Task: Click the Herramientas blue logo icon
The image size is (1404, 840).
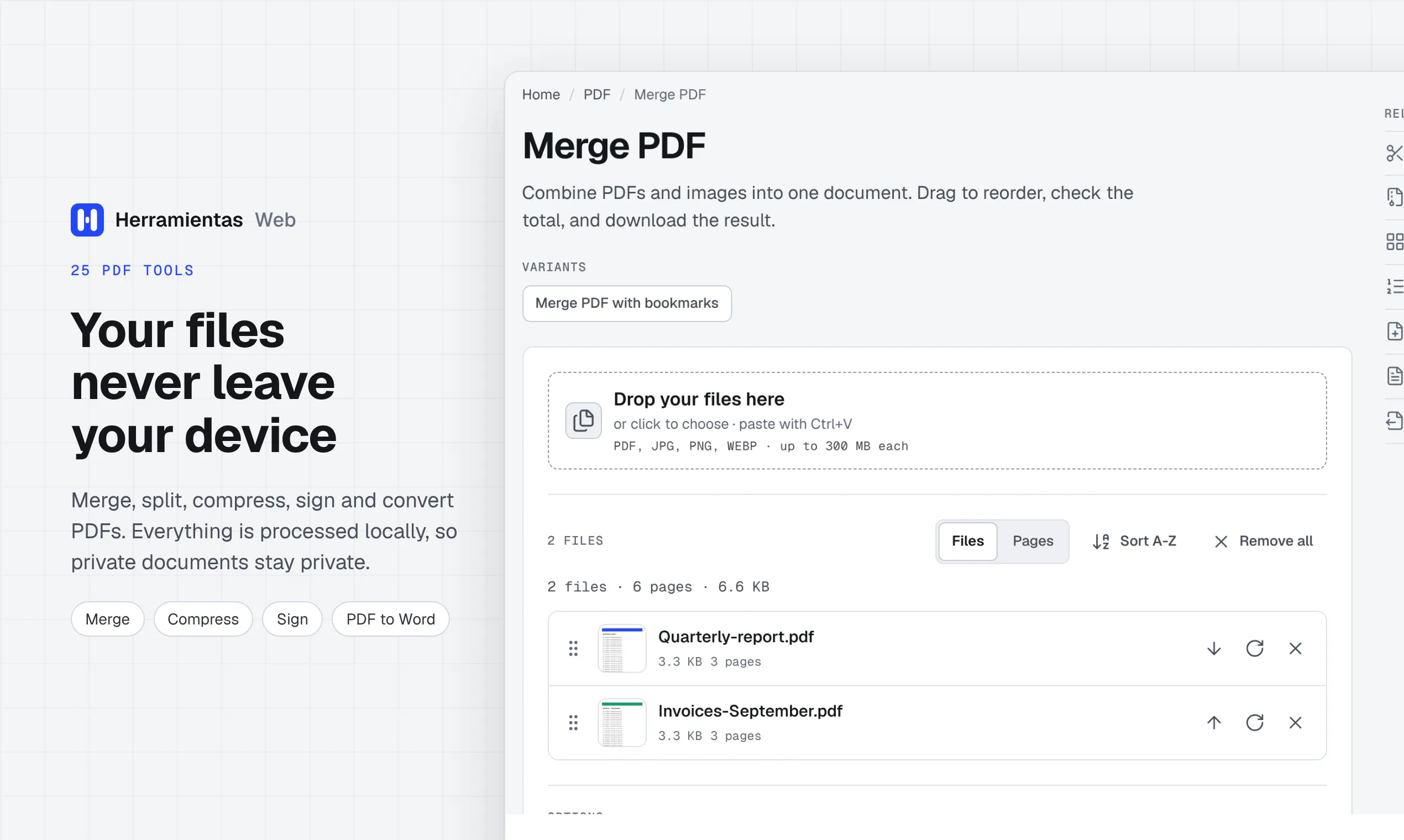Action: click(x=87, y=219)
